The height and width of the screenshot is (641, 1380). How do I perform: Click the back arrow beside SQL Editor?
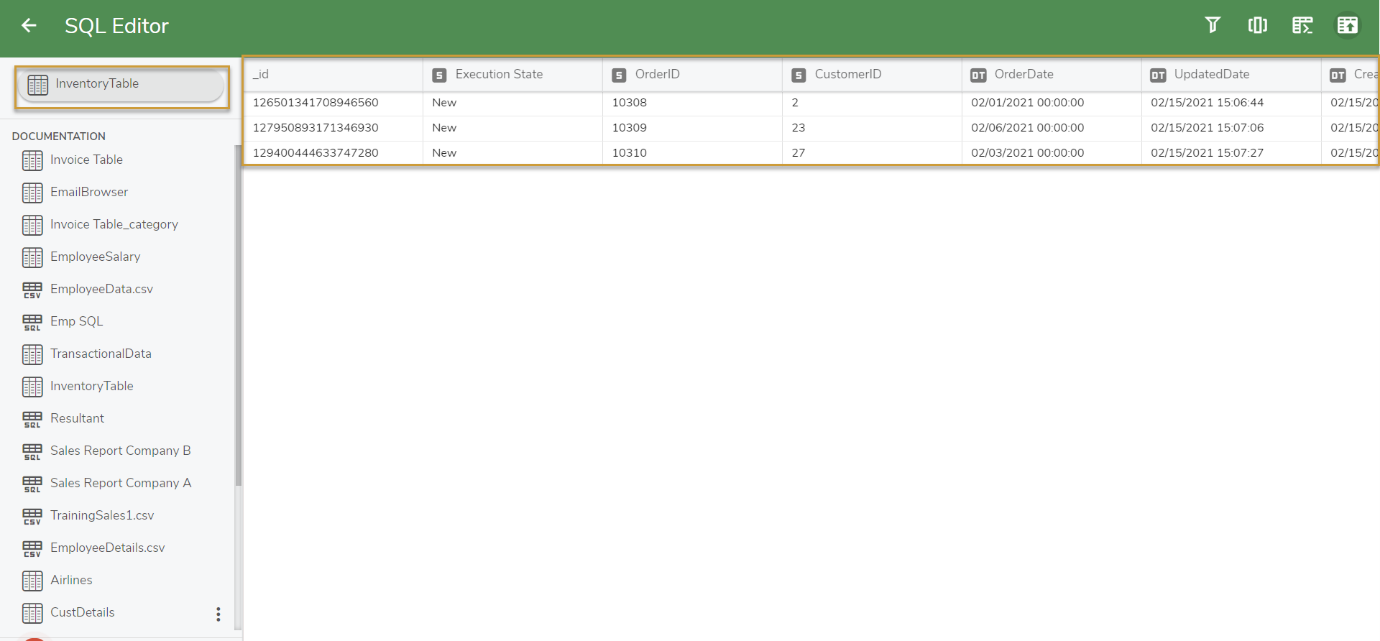point(27,26)
